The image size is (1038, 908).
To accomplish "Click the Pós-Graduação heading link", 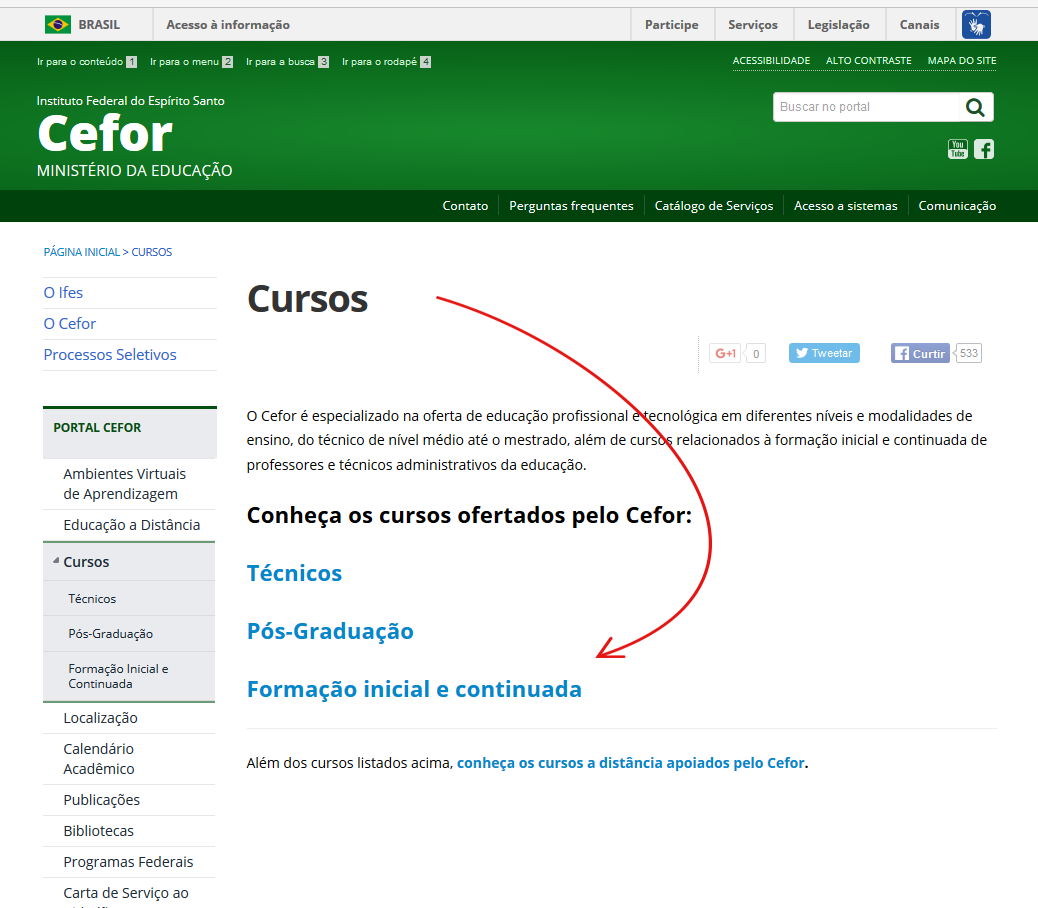I will tap(330, 631).
